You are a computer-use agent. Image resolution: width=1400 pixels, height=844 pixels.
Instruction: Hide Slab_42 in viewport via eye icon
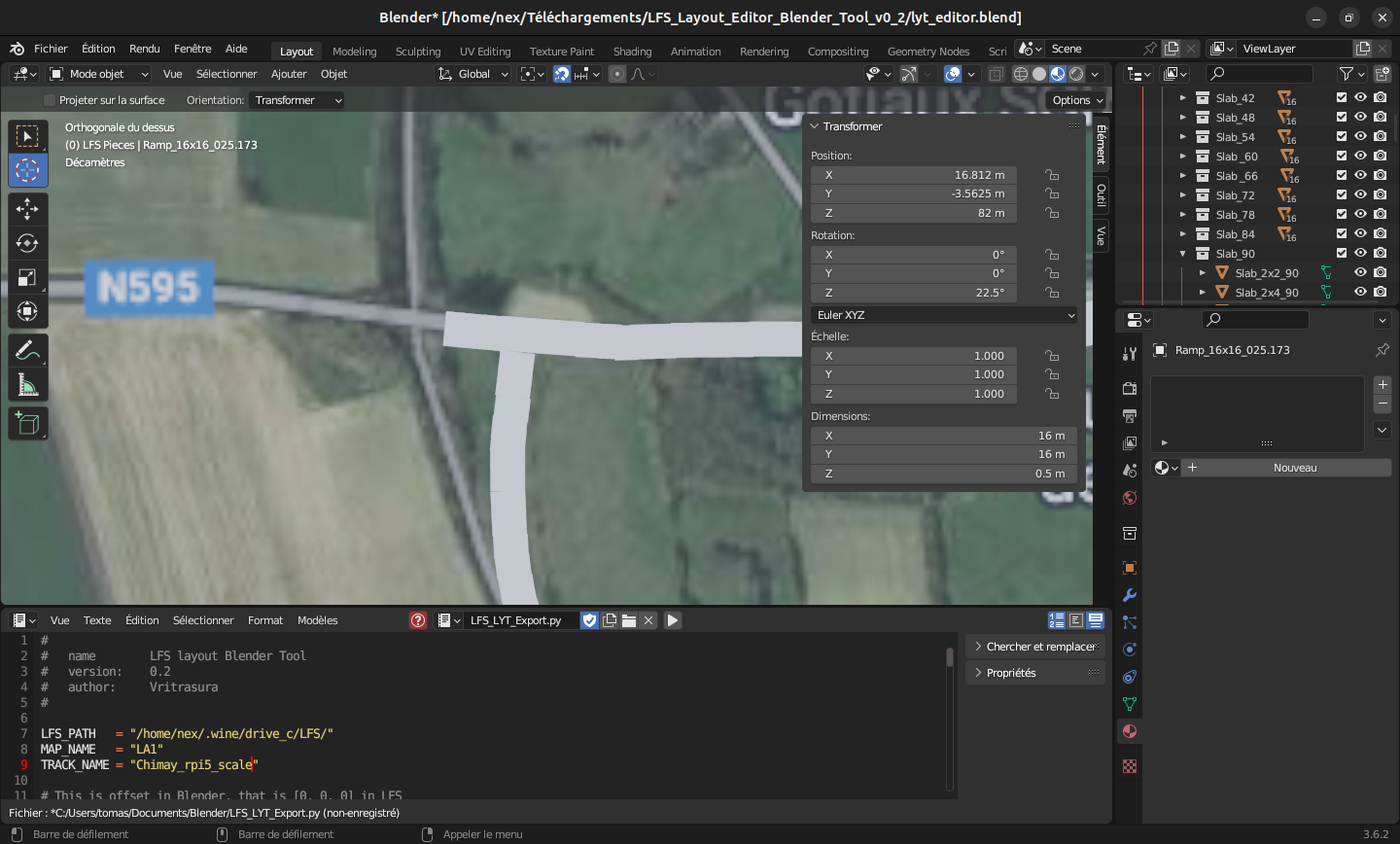(x=1361, y=97)
